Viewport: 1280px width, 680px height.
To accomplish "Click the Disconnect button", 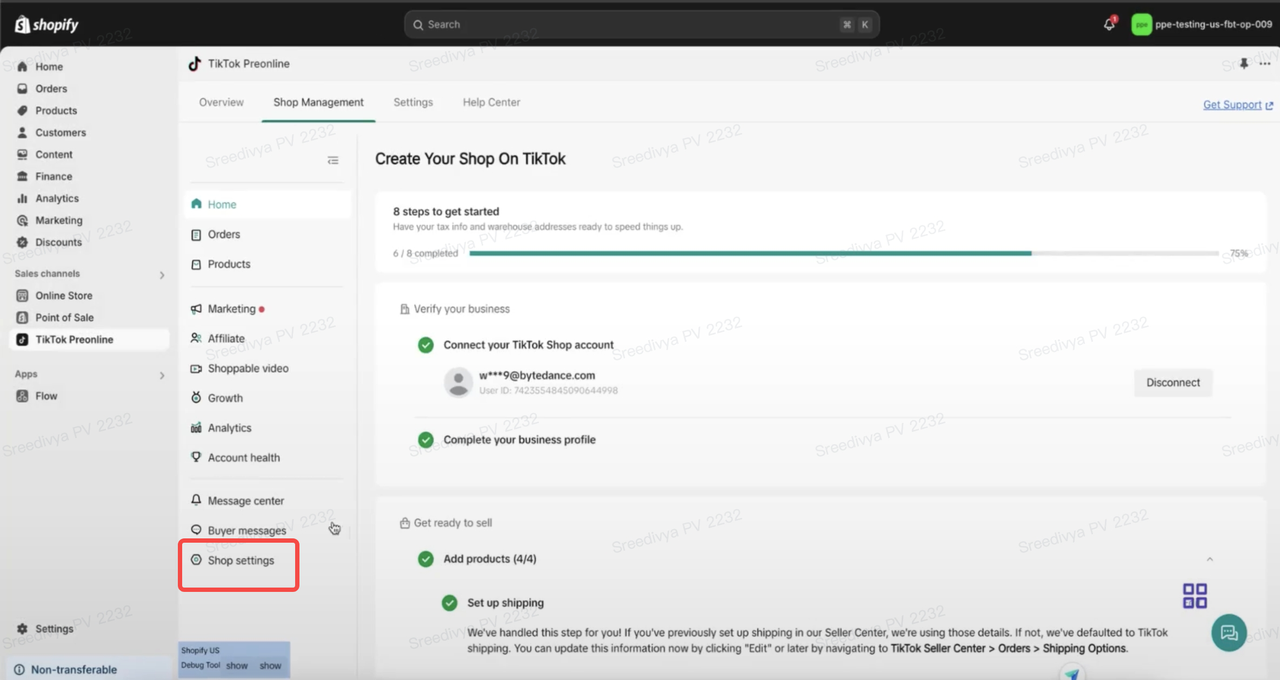I will [1173, 383].
